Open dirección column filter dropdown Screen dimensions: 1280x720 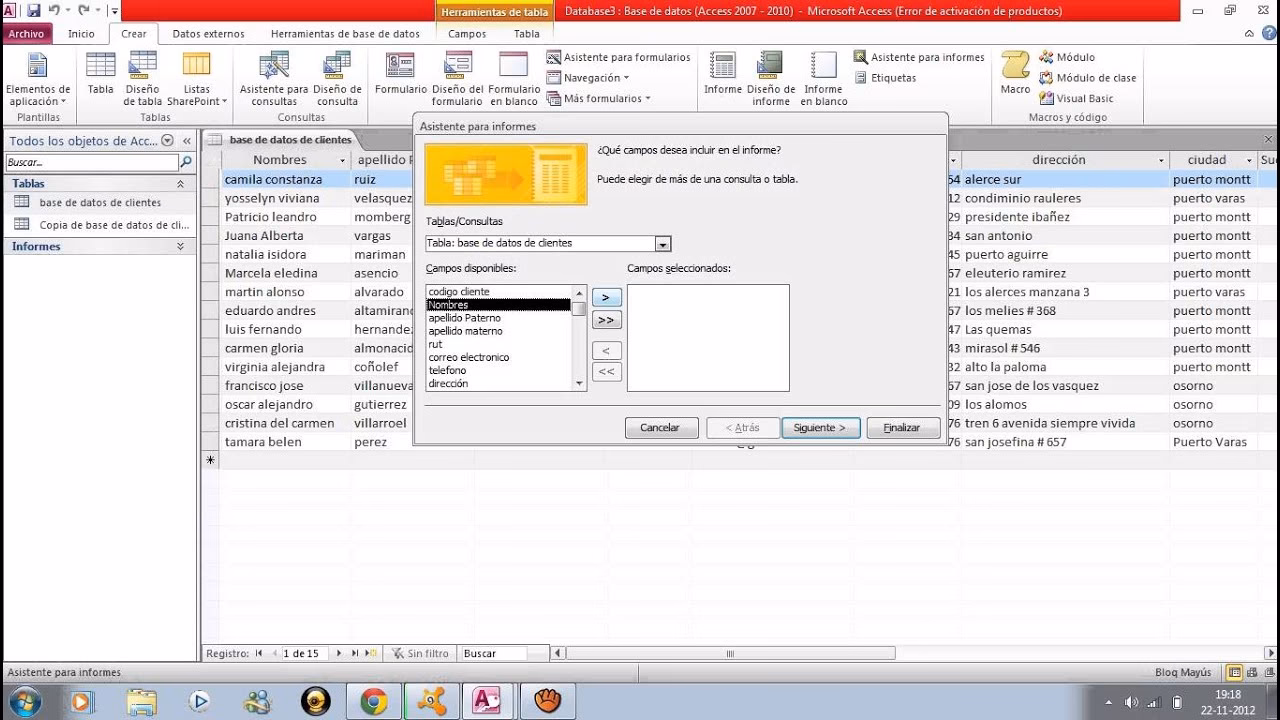(x=1161, y=160)
